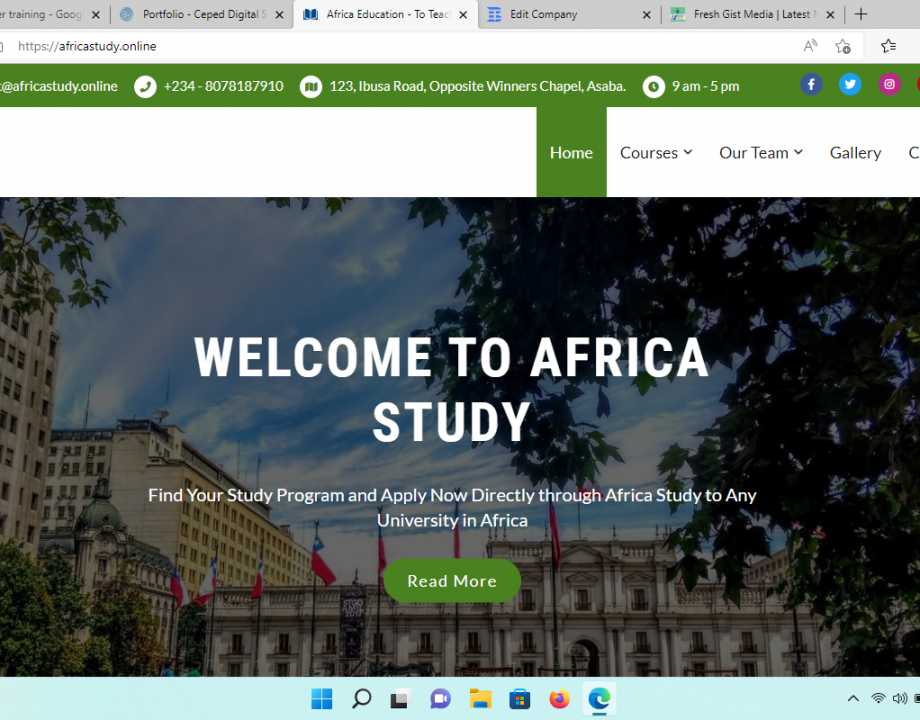Open the Twitter social icon

coord(850,84)
